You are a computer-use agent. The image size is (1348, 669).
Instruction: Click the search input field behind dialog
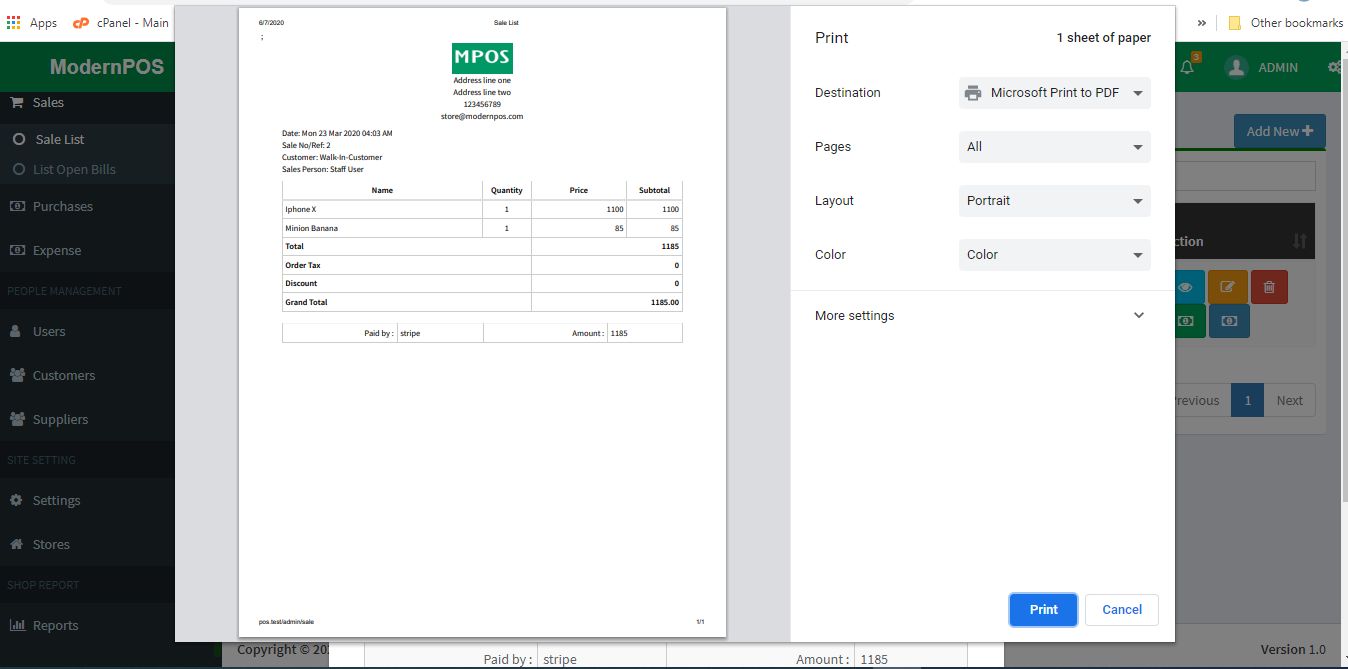pyautogui.click(x=1245, y=176)
